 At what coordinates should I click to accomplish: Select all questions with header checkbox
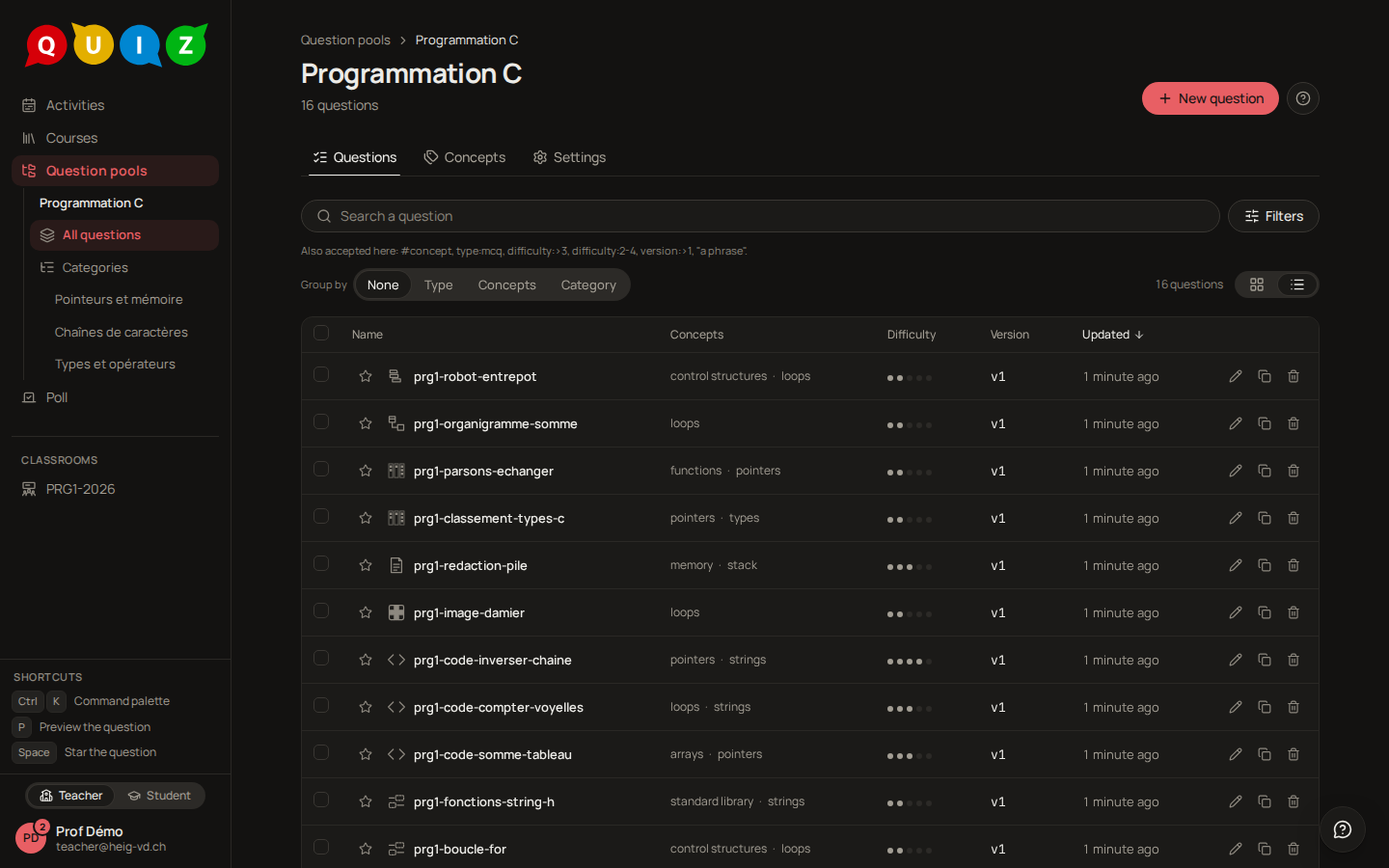(321, 333)
